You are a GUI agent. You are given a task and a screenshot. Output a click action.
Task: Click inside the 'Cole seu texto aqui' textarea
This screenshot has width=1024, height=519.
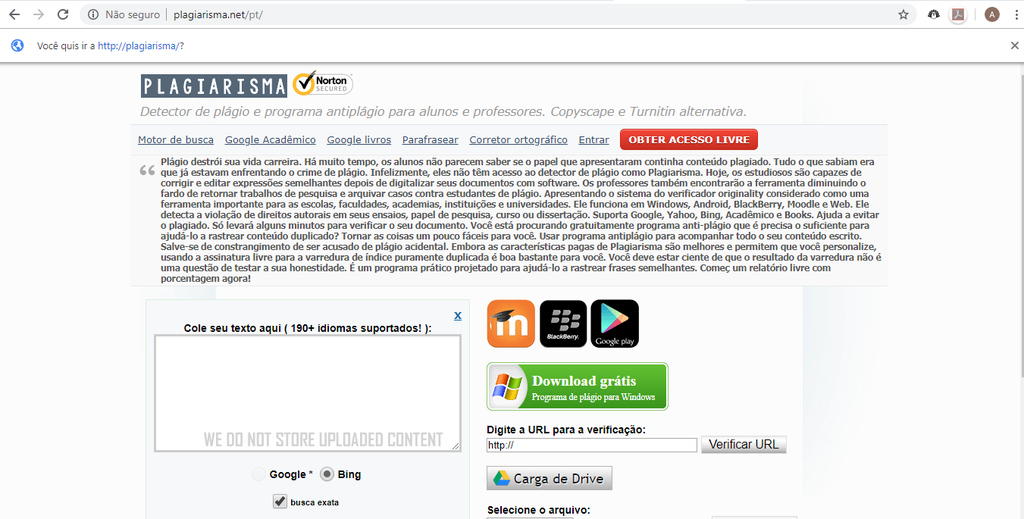(308, 393)
